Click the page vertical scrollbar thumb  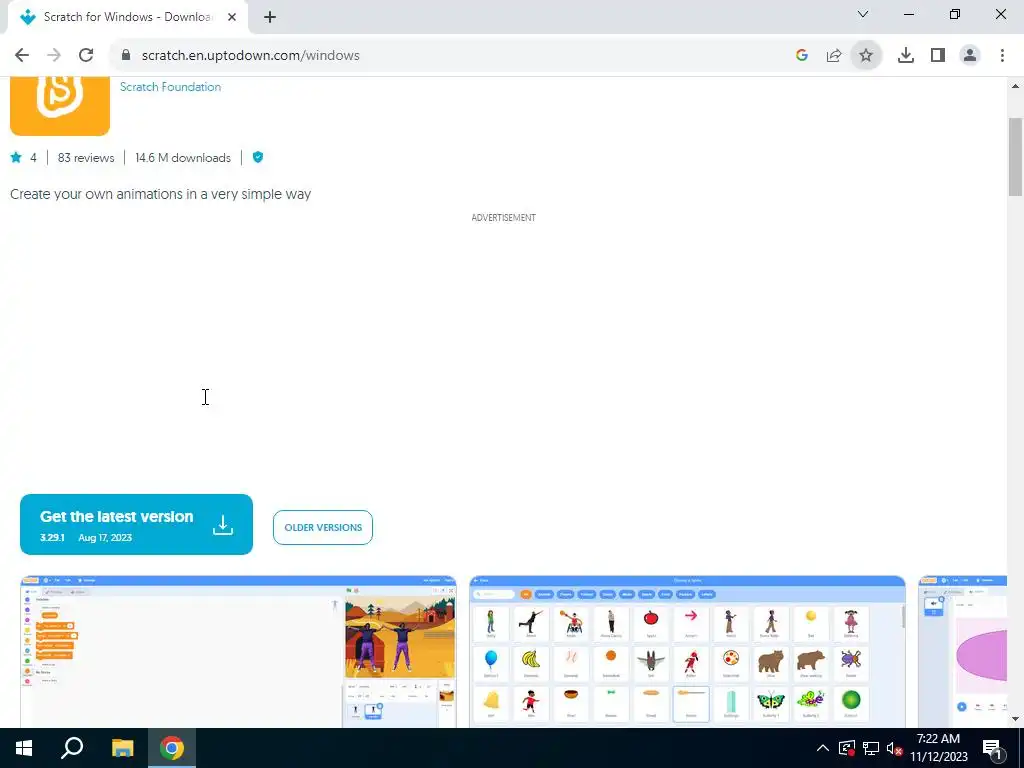1016,157
